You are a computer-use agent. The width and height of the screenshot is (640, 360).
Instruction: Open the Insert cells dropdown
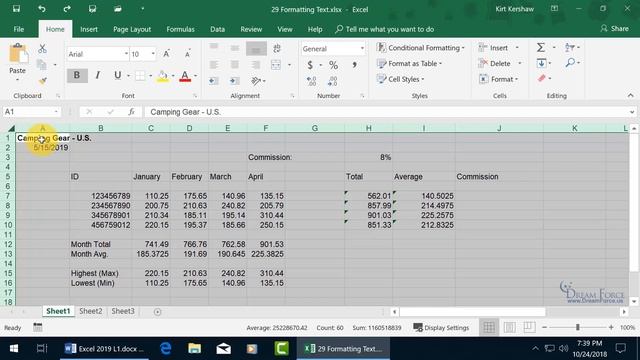click(x=517, y=48)
